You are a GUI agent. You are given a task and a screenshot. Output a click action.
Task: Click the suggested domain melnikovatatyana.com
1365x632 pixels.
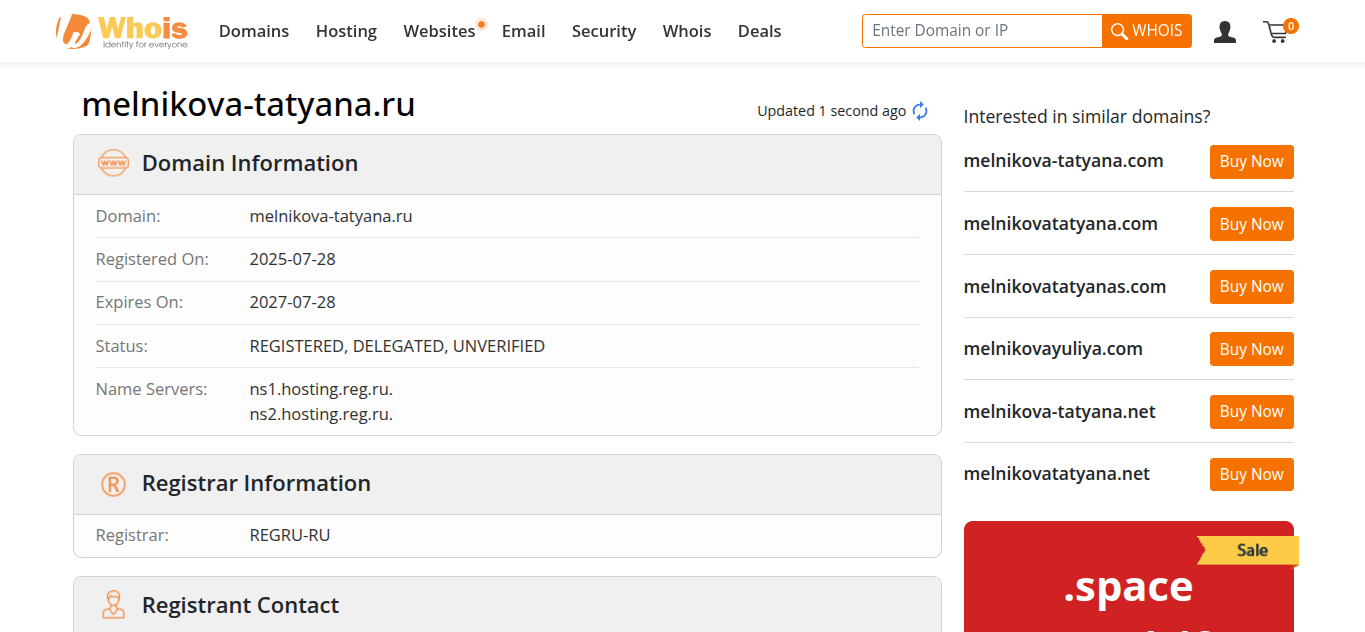1060,224
